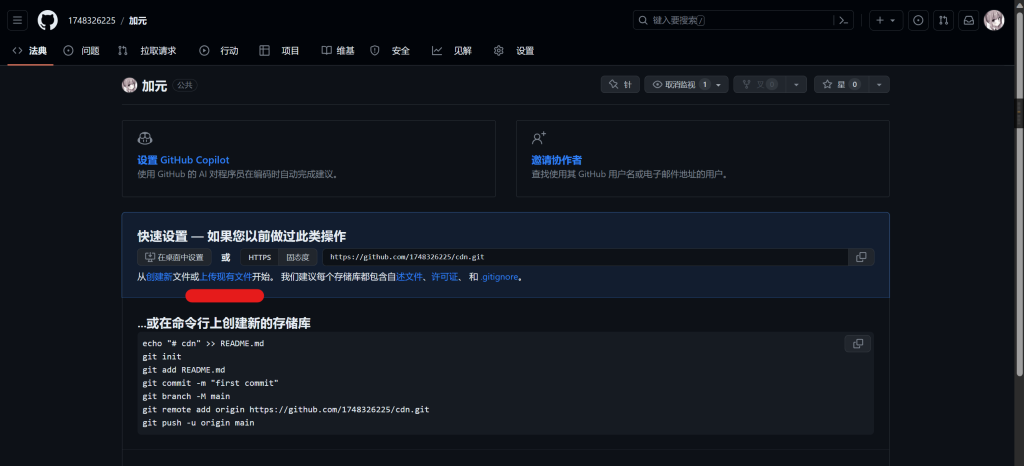The height and width of the screenshot is (466, 1024).
Task: Expand the star lists dropdown arrow
Action: (x=879, y=85)
